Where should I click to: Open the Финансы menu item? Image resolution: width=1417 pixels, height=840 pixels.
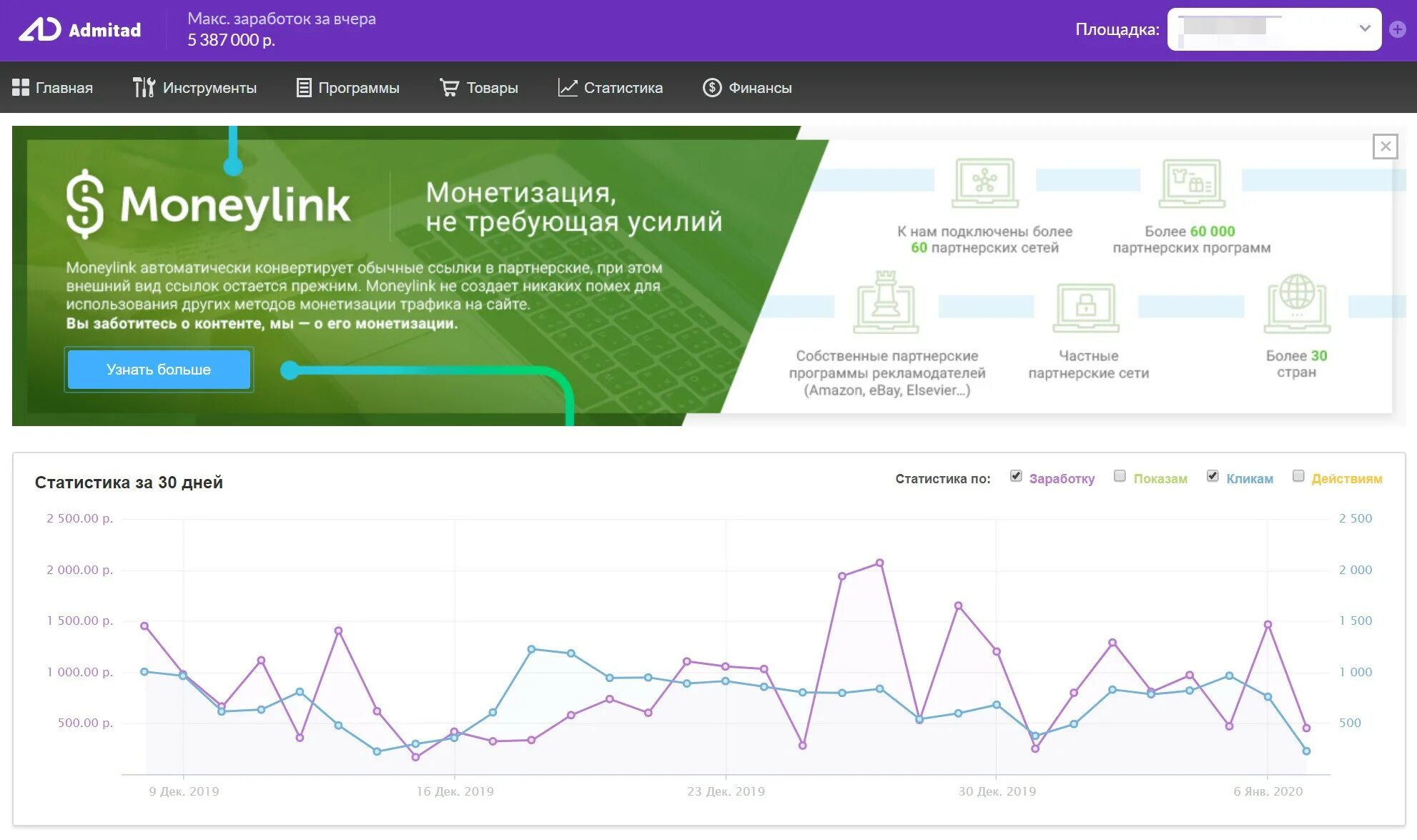click(760, 87)
